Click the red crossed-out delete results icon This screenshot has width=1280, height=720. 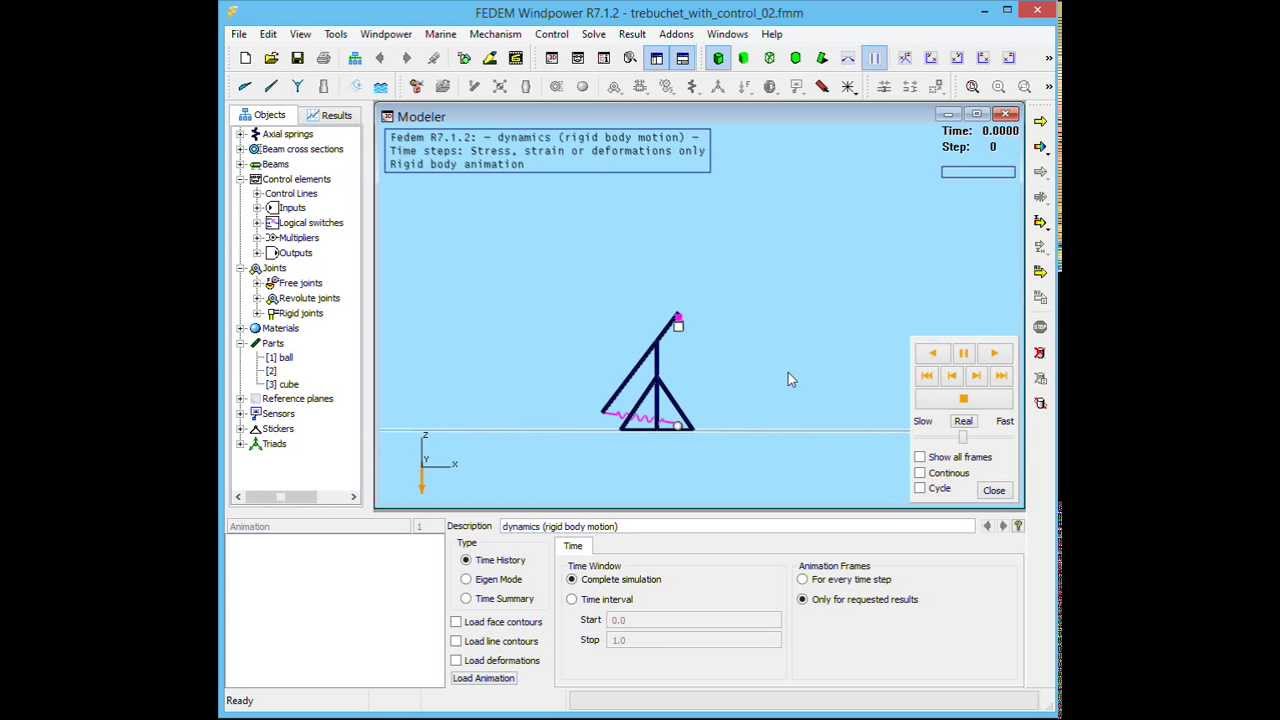click(x=1040, y=352)
